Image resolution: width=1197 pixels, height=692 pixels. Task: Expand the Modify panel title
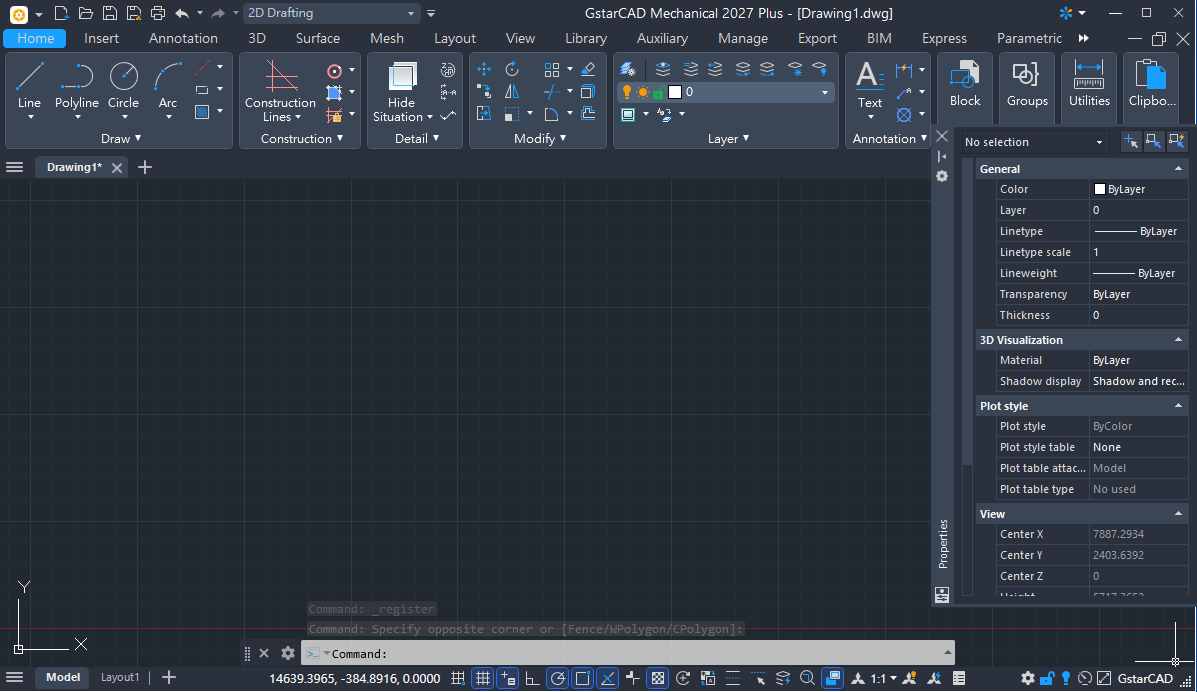pyautogui.click(x=540, y=138)
